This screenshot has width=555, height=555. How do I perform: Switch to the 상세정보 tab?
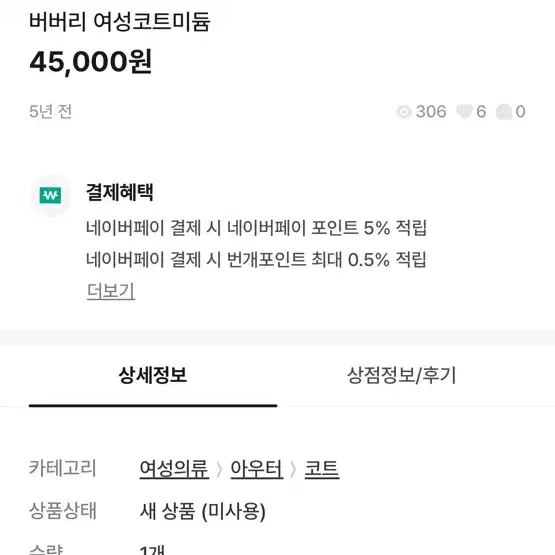(153, 375)
